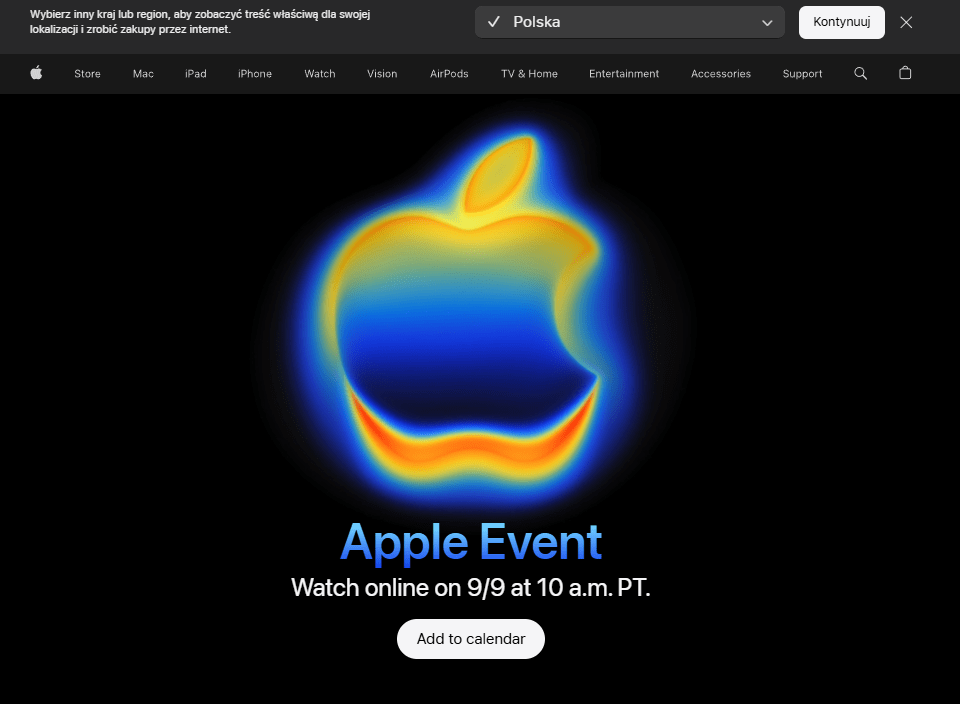Image resolution: width=960 pixels, height=704 pixels.
Task: Click the Add to calendar button
Action: (x=471, y=638)
